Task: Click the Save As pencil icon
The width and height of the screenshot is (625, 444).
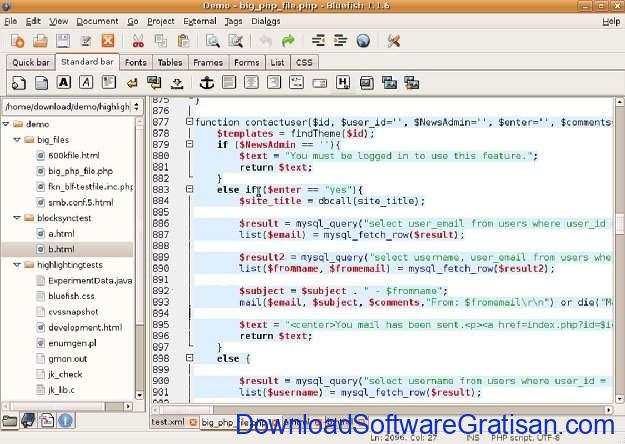Action: coord(85,41)
